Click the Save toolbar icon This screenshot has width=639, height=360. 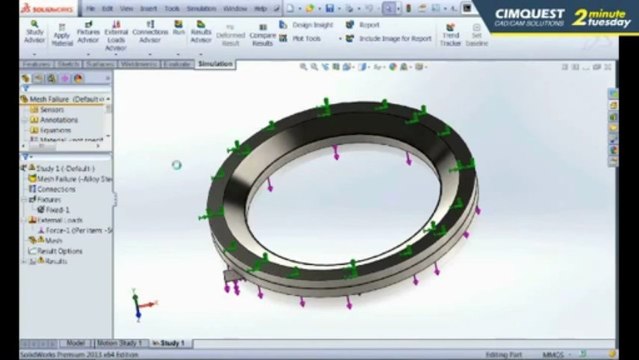point(330,8)
